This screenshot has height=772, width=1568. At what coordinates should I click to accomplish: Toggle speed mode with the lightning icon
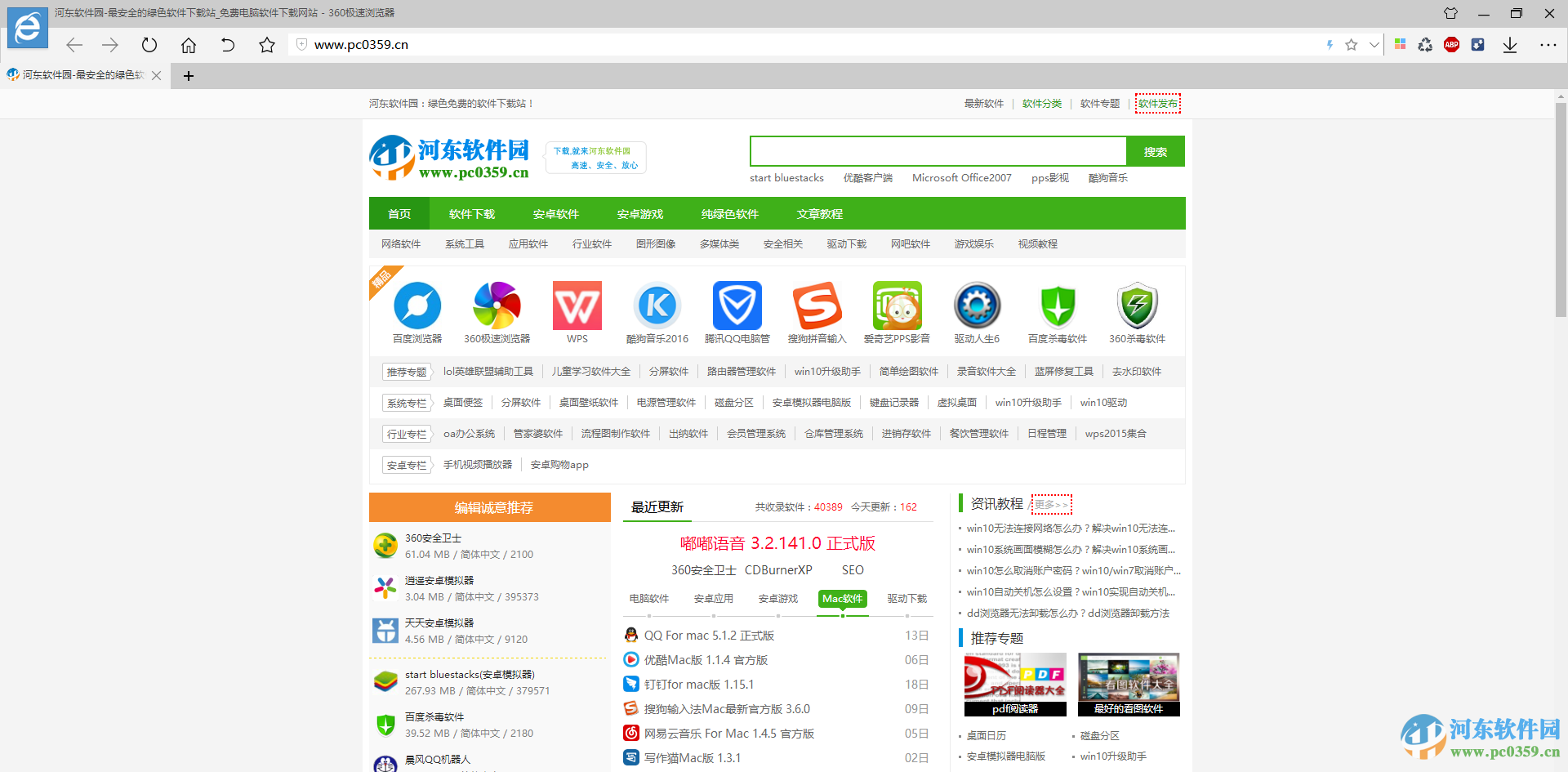pos(1328,45)
